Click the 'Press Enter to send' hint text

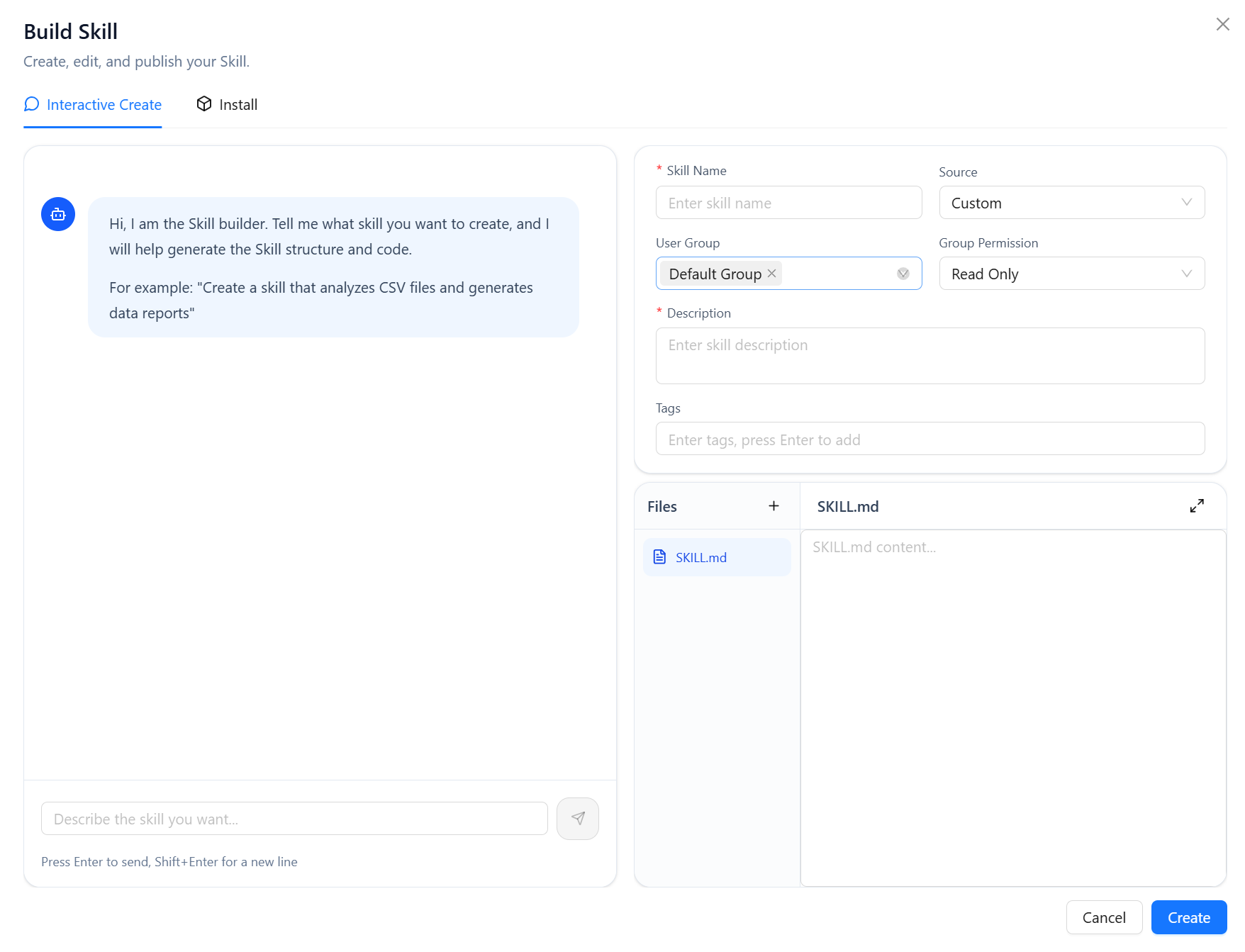(x=169, y=862)
